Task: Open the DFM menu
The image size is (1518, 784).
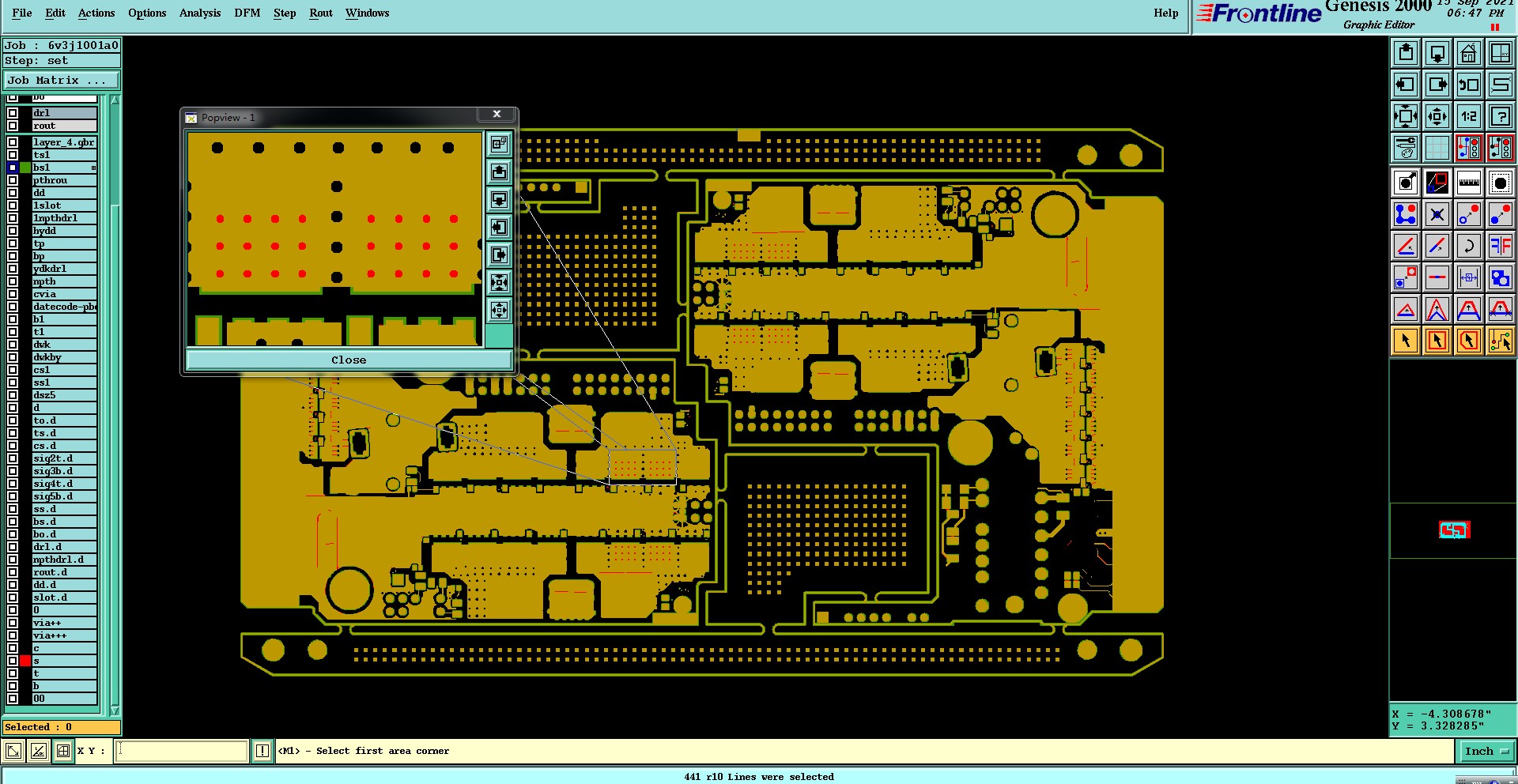Action: 247,13
